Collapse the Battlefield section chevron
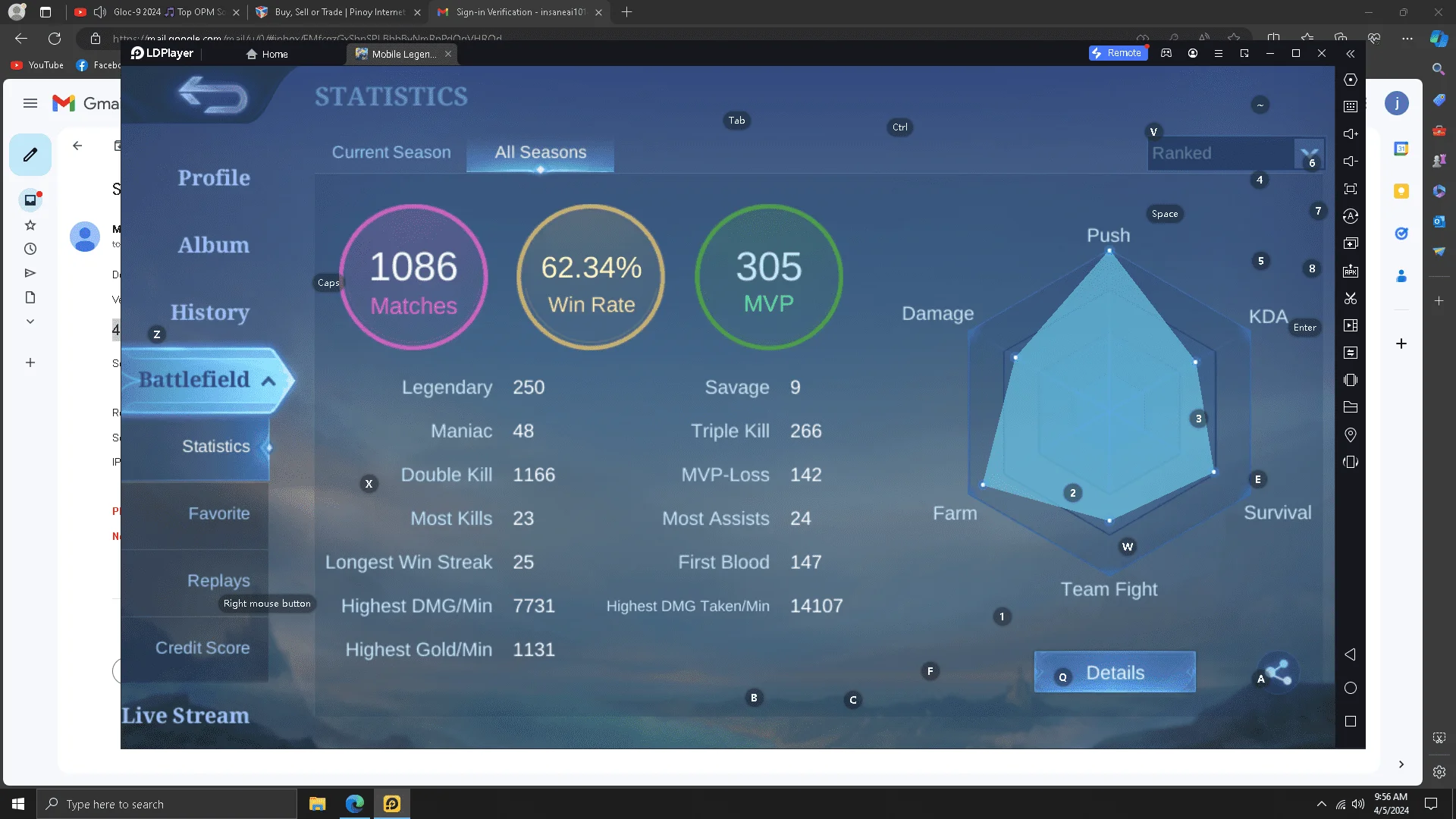The image size is (1456, 819). tap(268, 381)
